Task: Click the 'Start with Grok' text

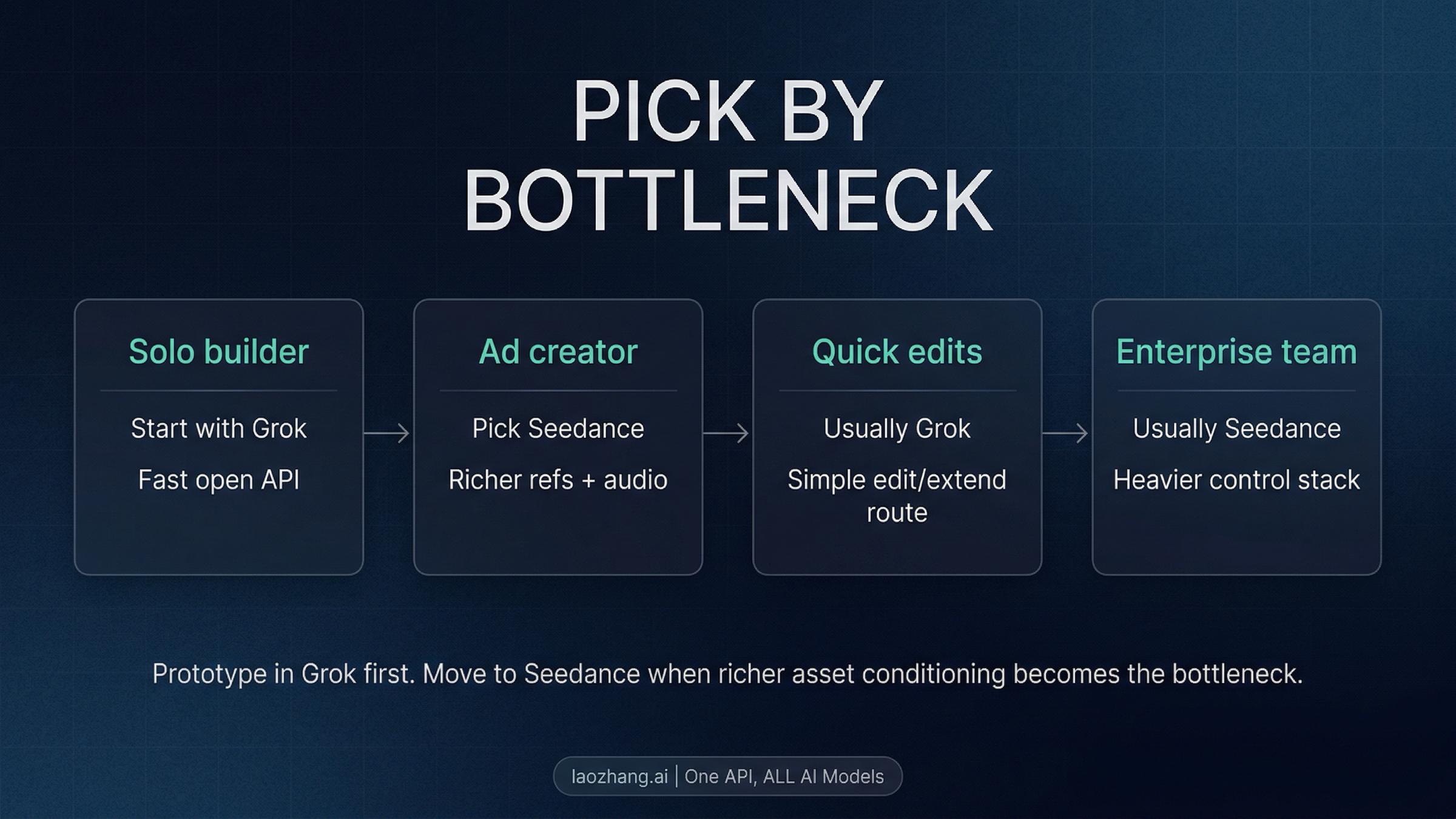Action: click(218, 429)
